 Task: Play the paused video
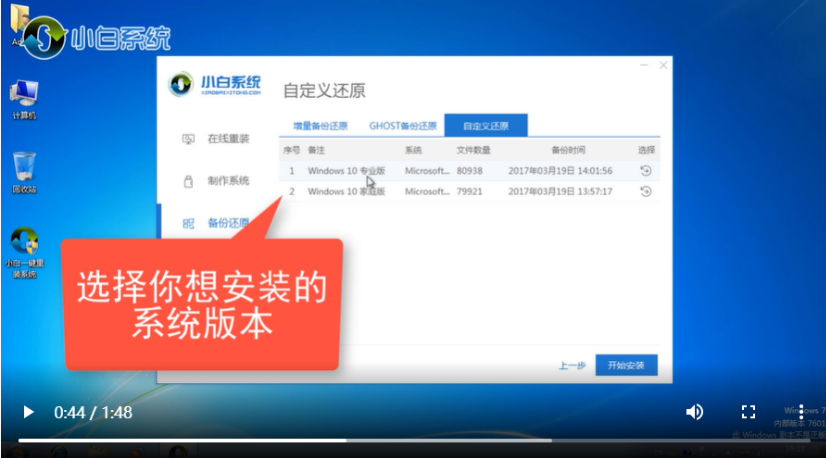coord(28,412)
